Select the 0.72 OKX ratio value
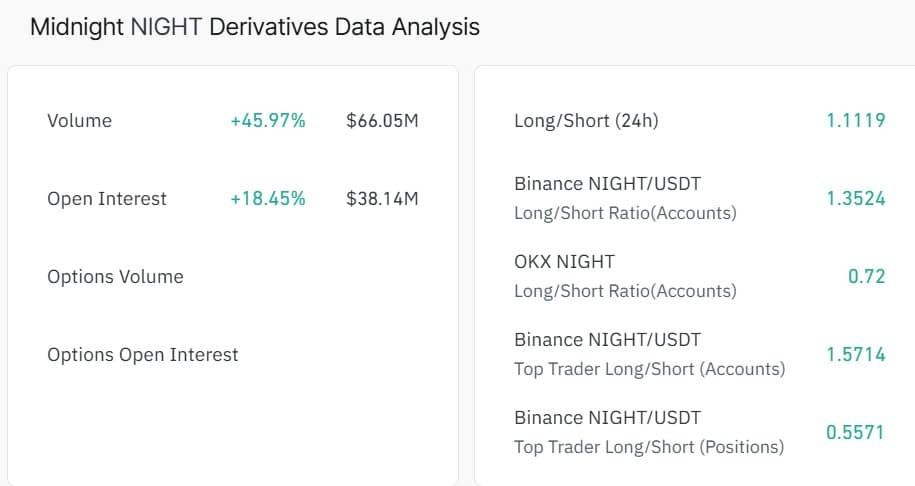915x486 pixels. tap(866, 276)
